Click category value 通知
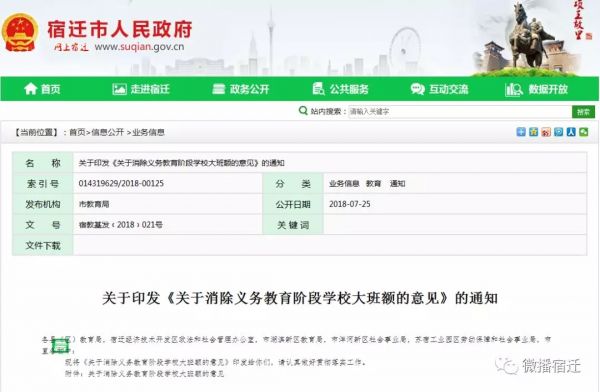Image resolution: width=600 pixels, height=392 pixels. [397, 184]
